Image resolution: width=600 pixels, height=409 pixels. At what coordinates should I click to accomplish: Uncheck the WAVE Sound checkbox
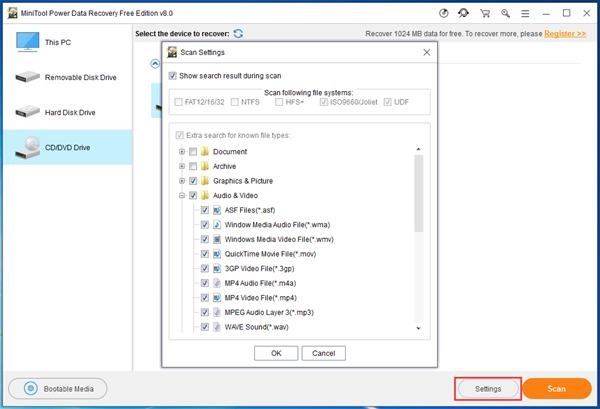[x=205, y=327]
